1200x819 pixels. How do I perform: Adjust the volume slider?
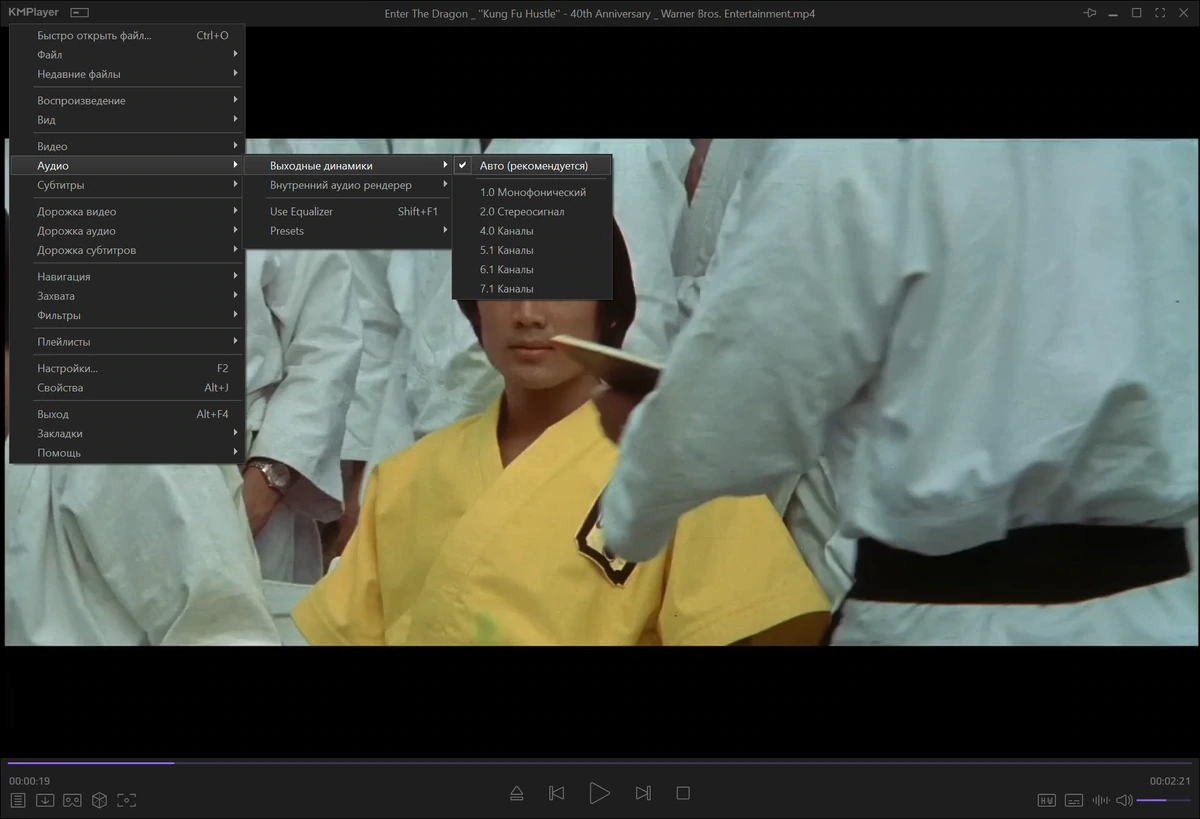(x=1164, y=800)
